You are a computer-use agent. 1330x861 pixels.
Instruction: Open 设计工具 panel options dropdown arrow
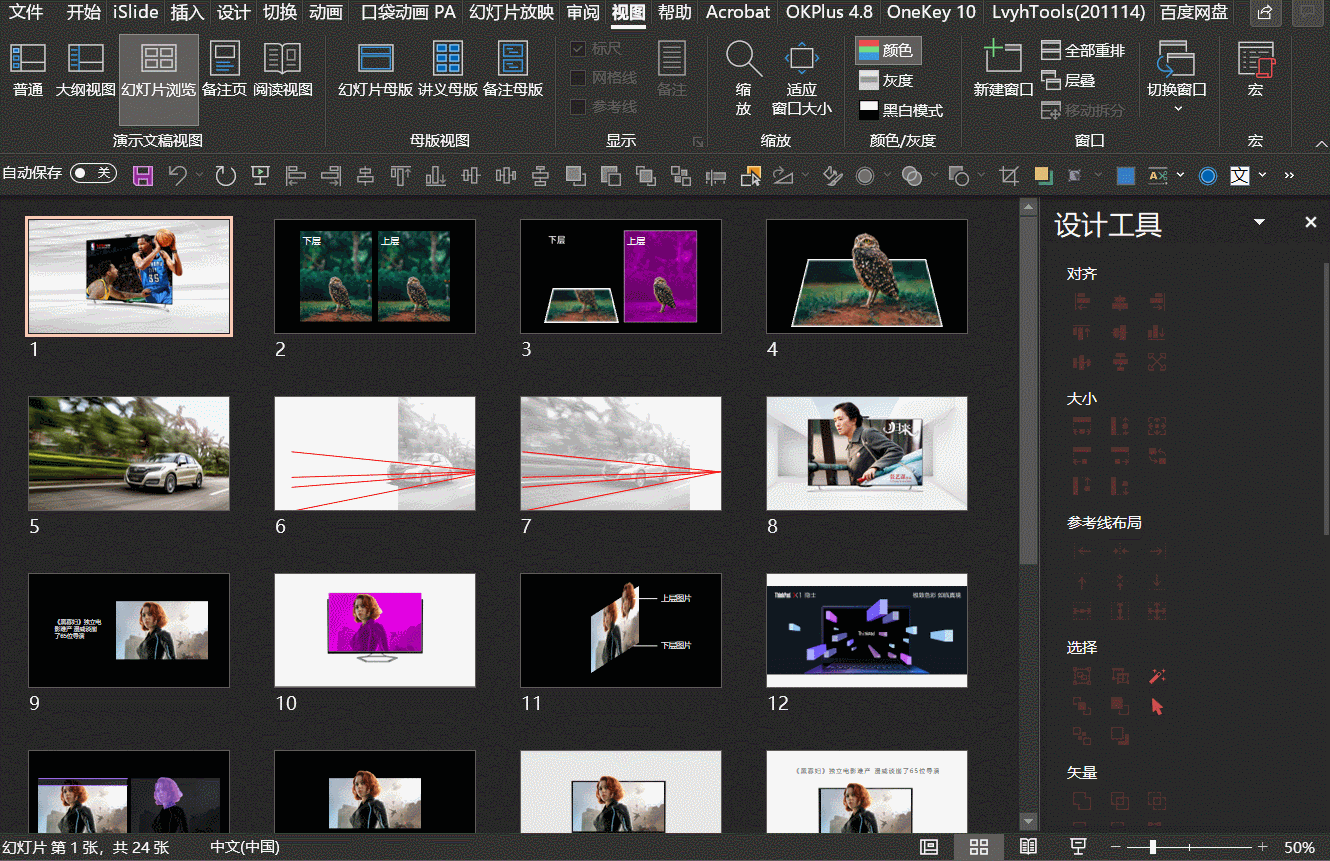point(1260,222)
